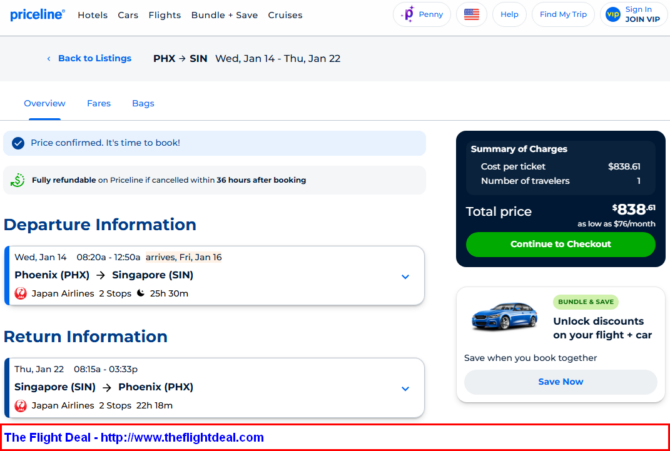Open the Cars menu item
Image resolution: width=670 pixels, height=451 pixels.
(128, 15)
